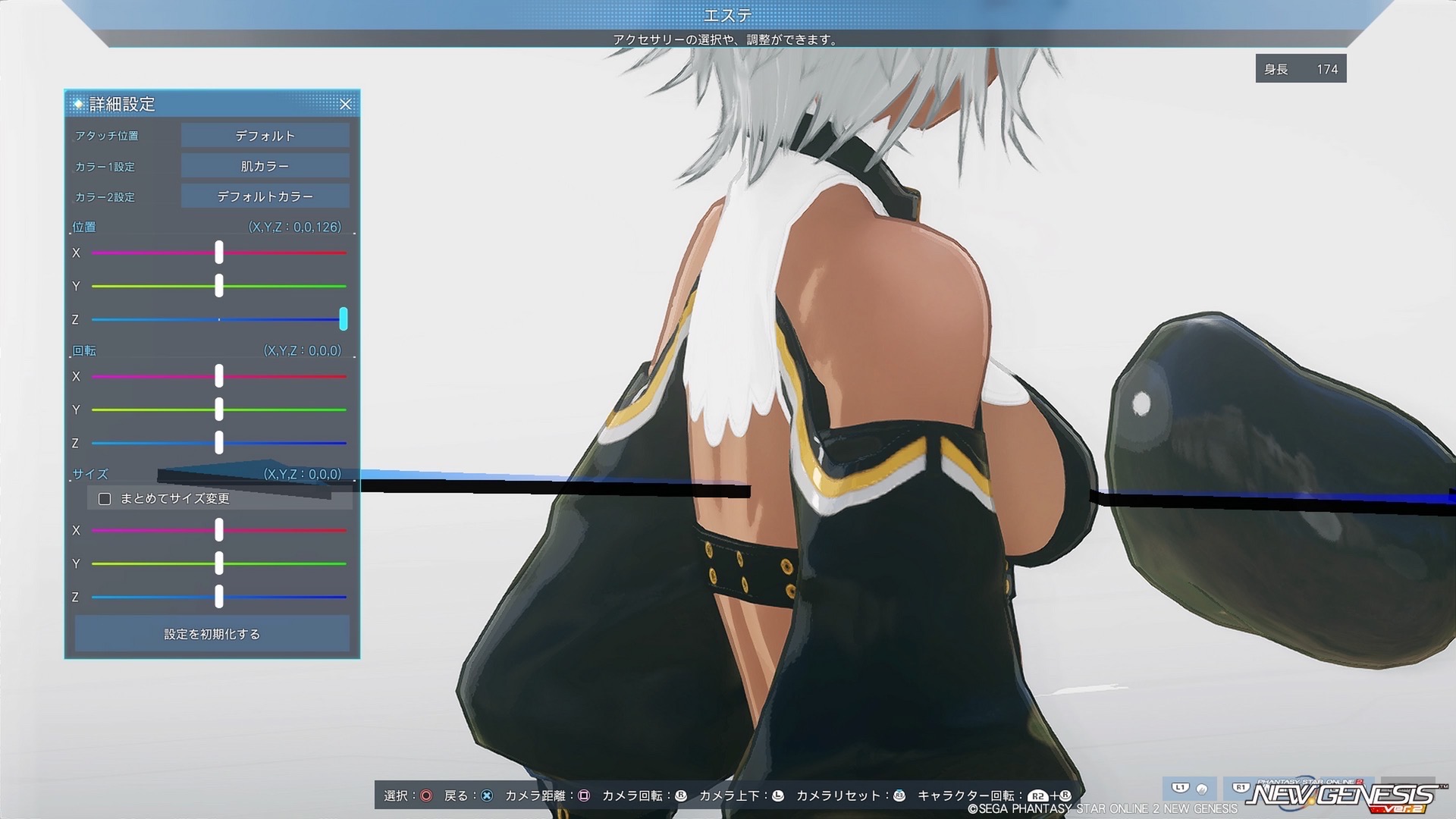Click the アタッチ位置 label
Image resolution: width=1456 pixels, height=819 pixels.
(x=107, y=136)
